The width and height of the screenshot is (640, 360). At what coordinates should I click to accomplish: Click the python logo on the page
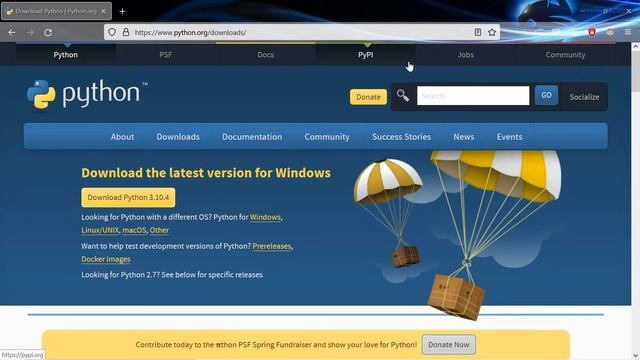[x=87, y=94]
